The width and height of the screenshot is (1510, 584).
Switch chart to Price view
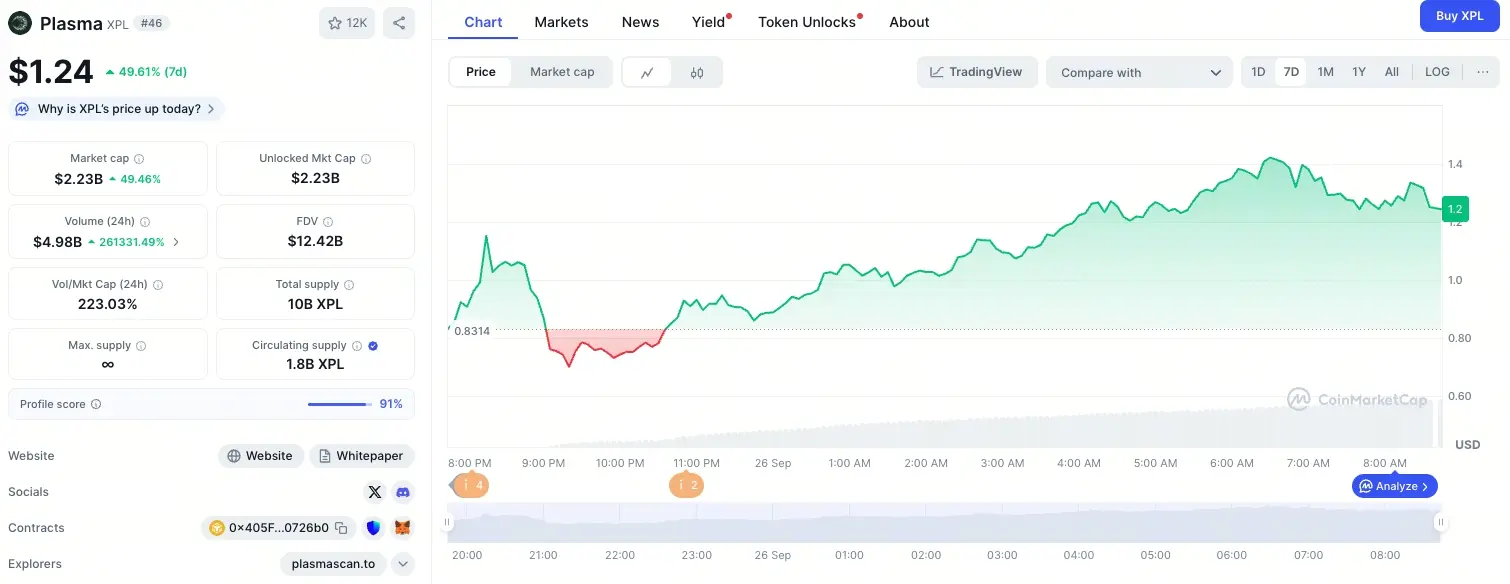[481, 72]
